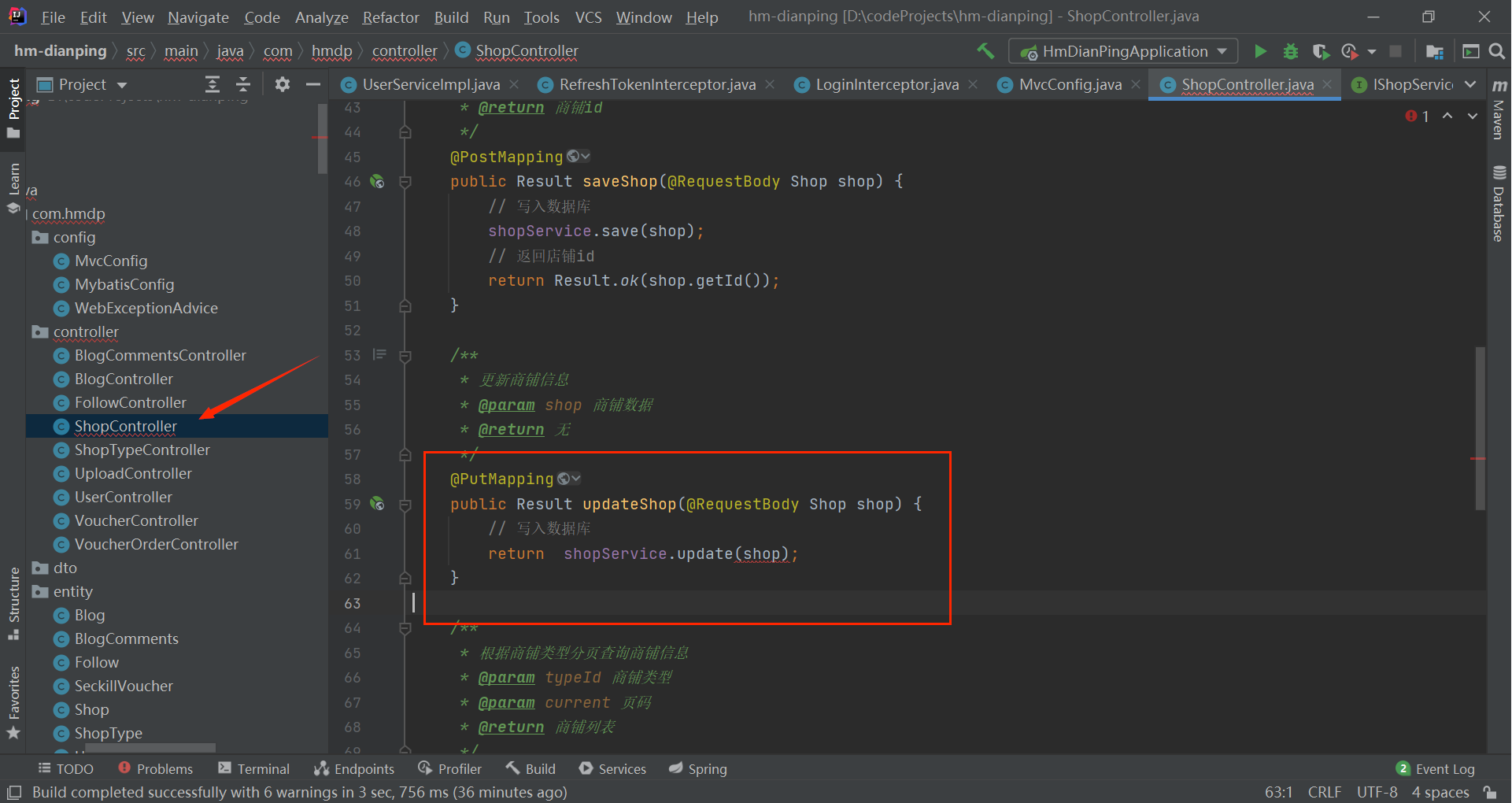Select WebExceptionAdvice in the project tree
1512x803 pixels.
point(146,308)
